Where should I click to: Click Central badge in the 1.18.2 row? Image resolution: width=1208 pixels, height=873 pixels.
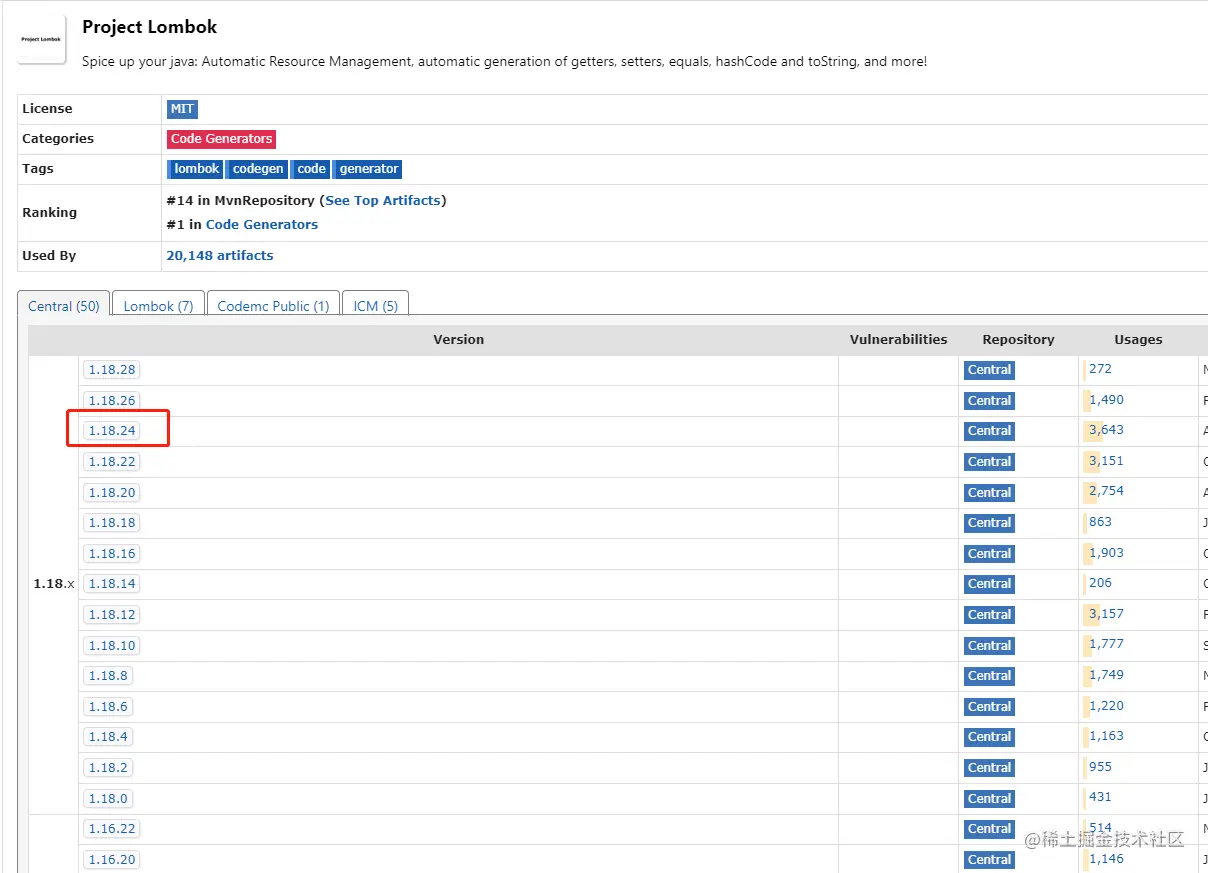(x=990, y=768)
